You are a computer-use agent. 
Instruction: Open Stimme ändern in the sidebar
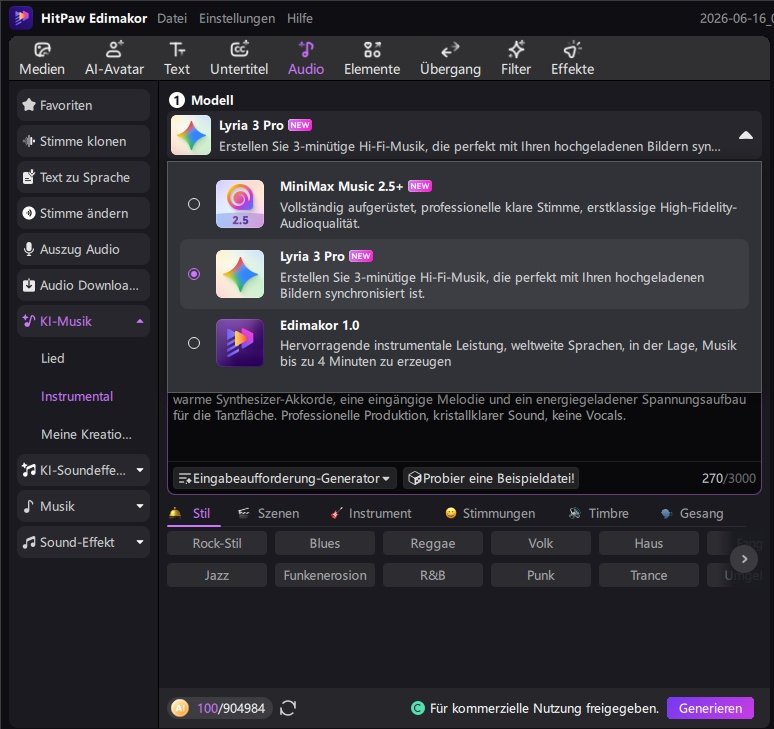point(83,213)
